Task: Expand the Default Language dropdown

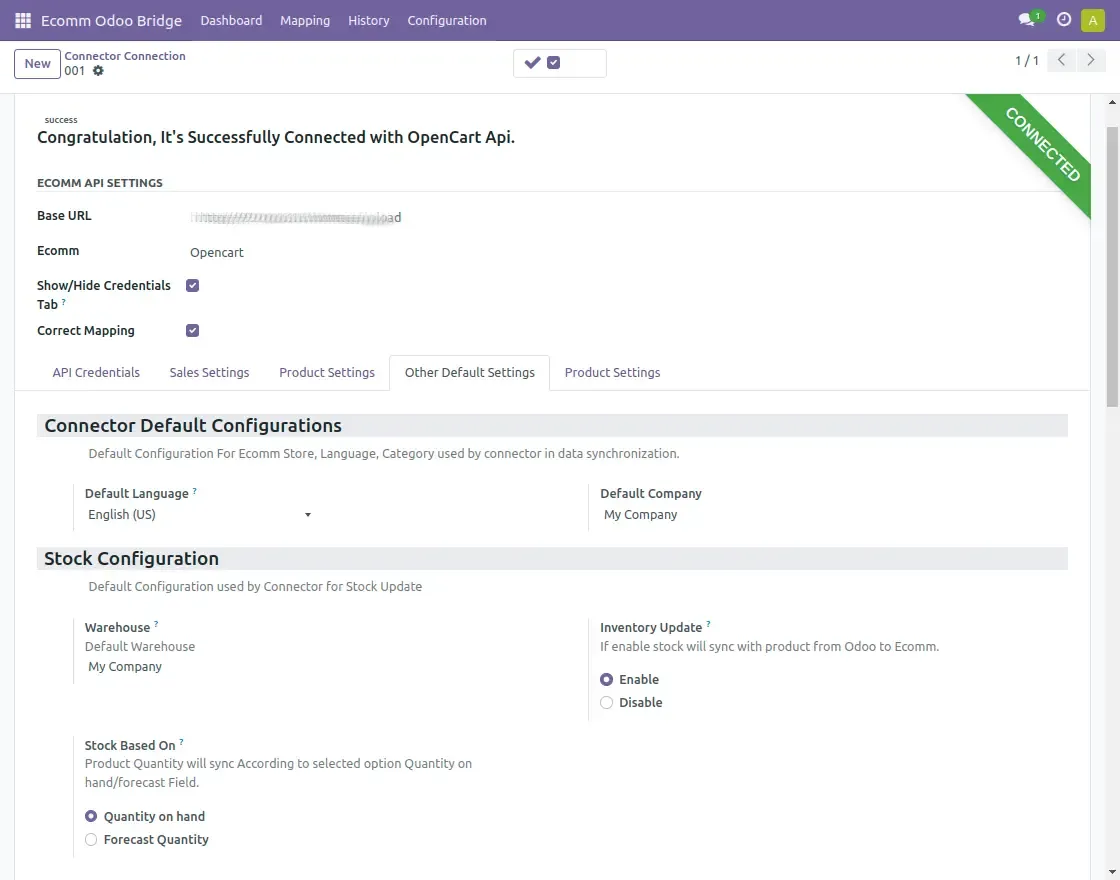Action: coord(200,515)
